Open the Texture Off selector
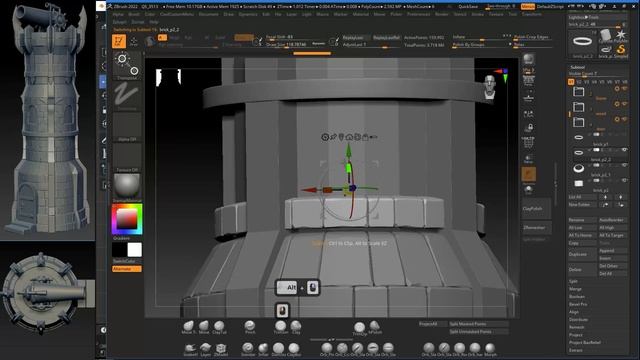Viewport: 640px width, 360px height. coord(127,157)
